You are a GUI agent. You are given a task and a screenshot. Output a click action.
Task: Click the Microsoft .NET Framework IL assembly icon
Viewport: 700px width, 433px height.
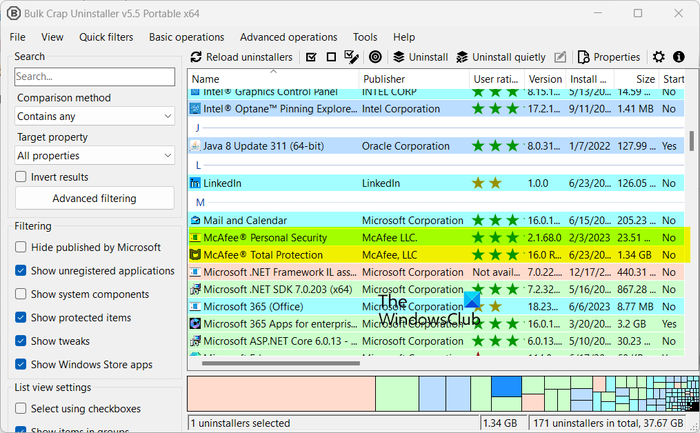pos(195,272)
